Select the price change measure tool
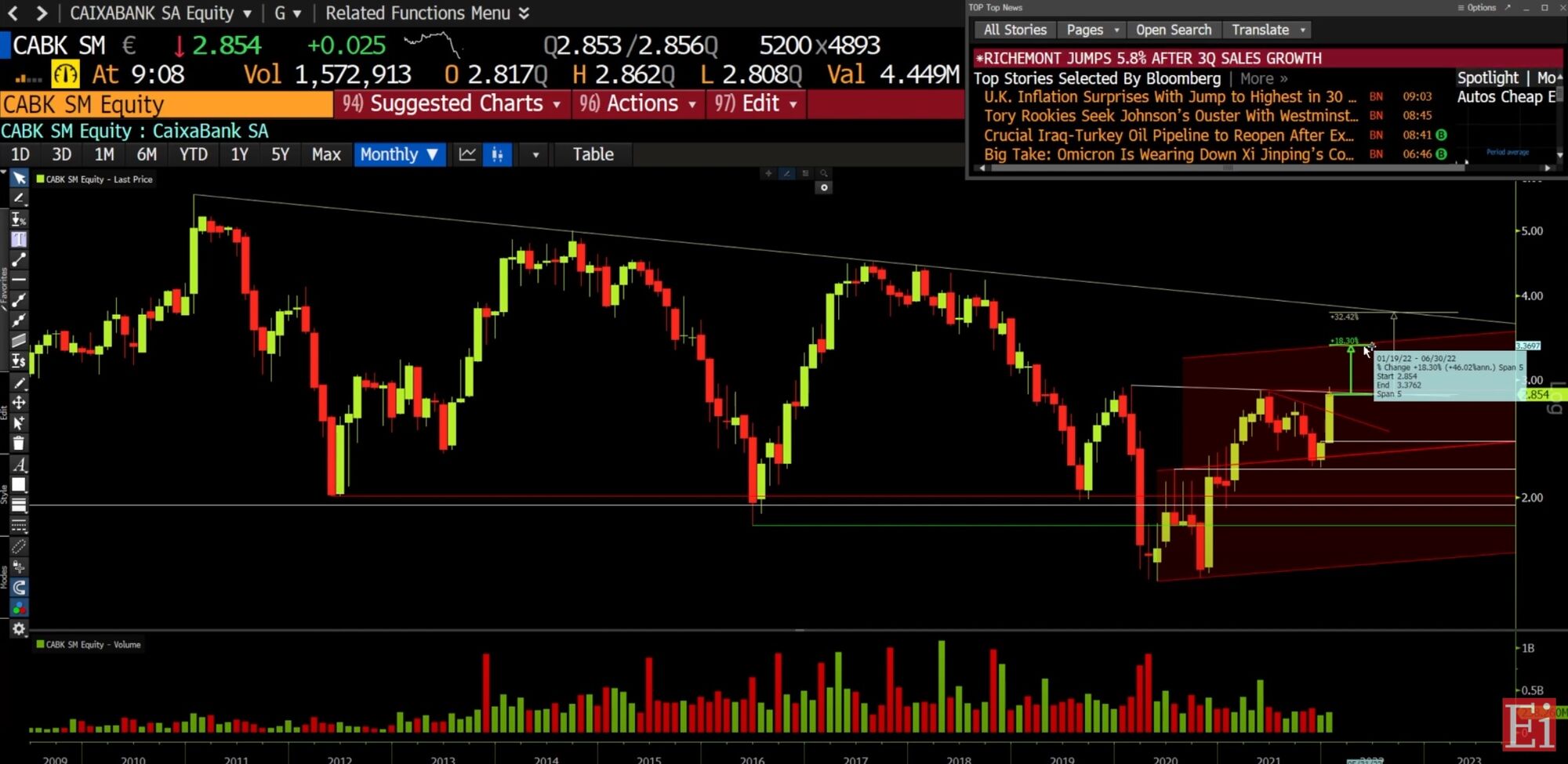Screen dimensions: 1568x764 [x=19, y=361]
